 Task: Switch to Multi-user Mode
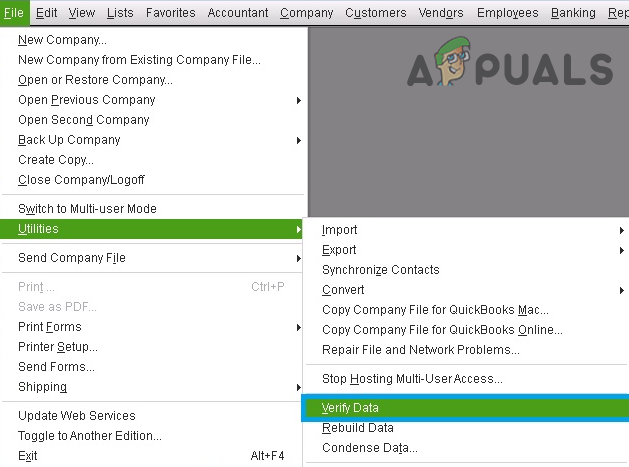pos(87,209)
